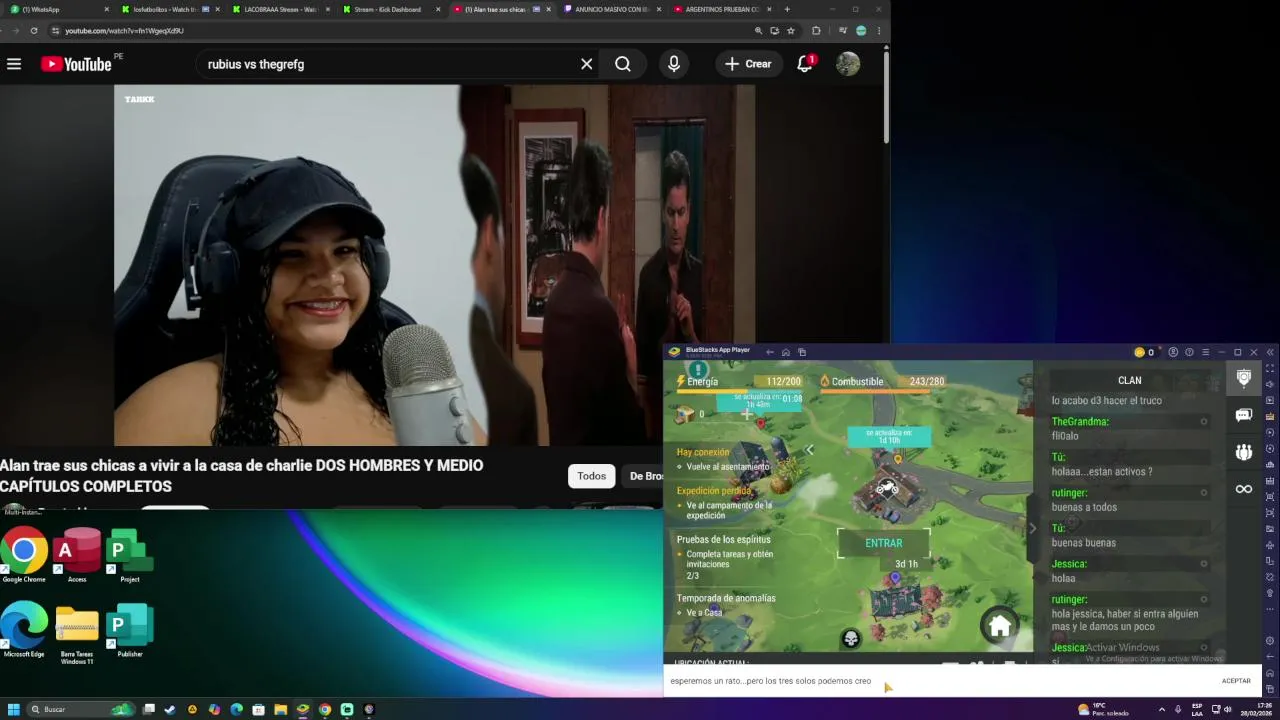Go to YouTube home via the logo

point(76,64)
